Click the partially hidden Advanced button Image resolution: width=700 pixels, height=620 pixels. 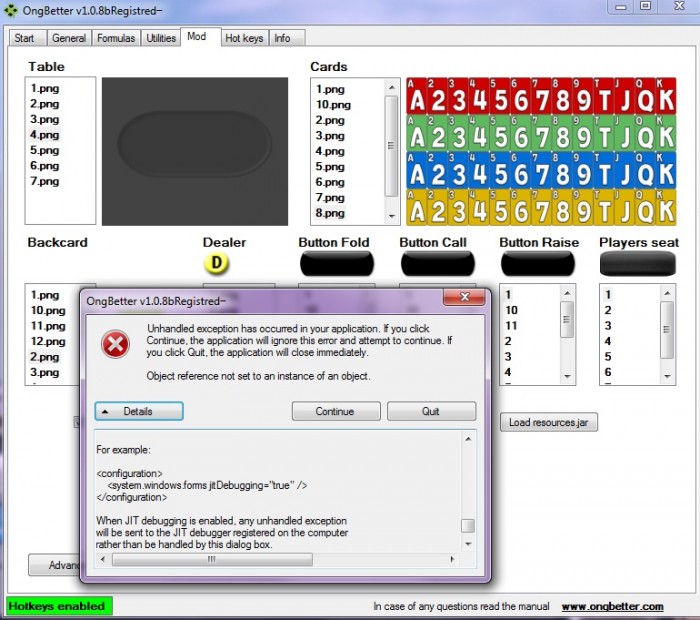(54, 565)
